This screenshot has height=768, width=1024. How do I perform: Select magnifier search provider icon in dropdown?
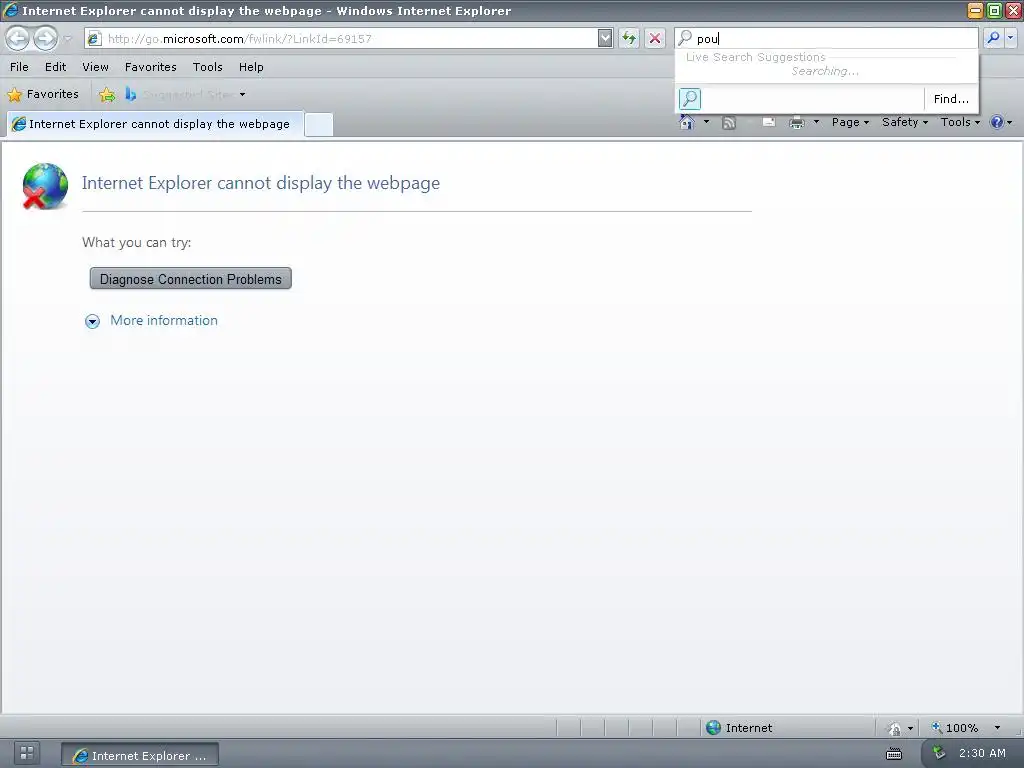tap(690, 99)
